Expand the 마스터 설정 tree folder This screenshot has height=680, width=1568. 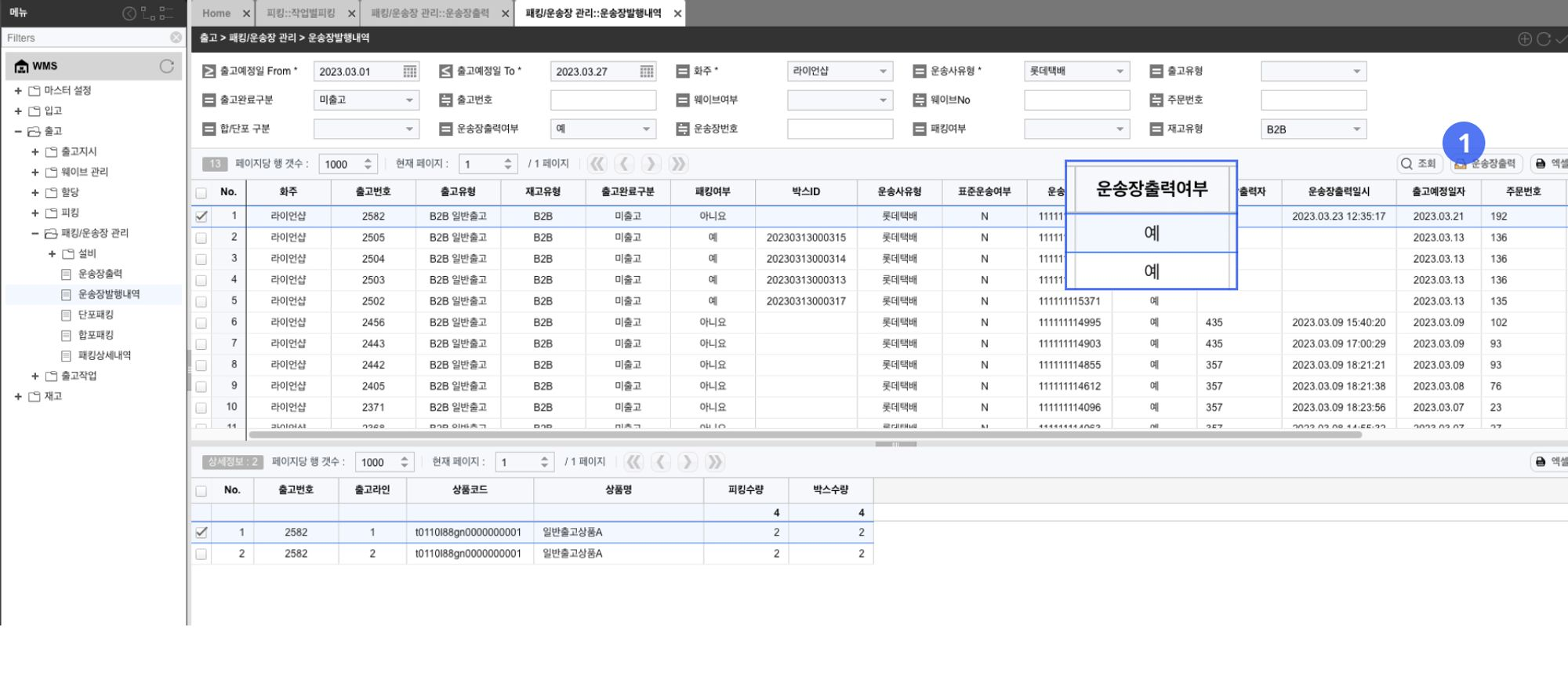(18, 91)
